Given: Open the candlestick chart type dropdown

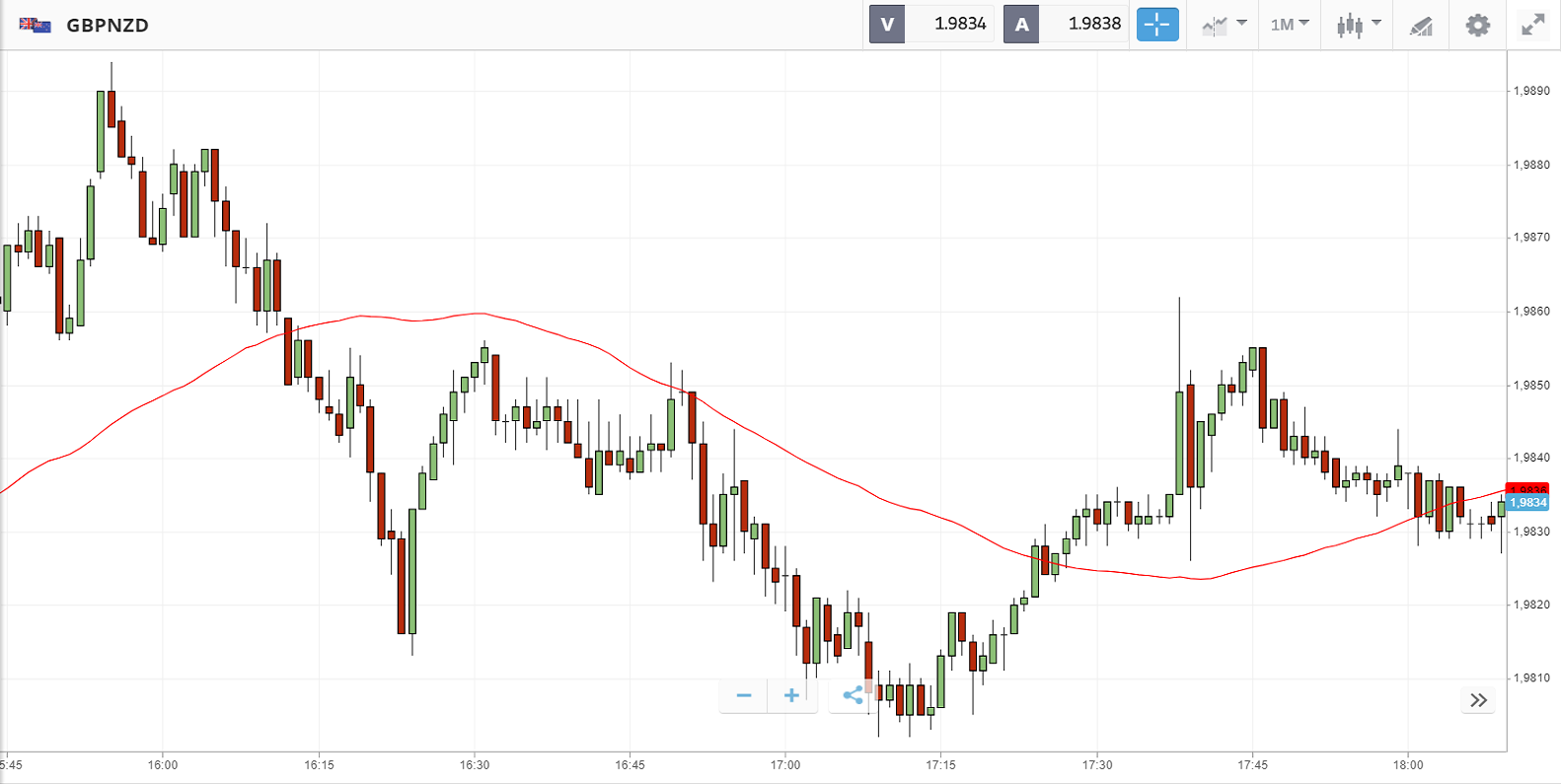Looking at the screenshot, I should 1359,25.
